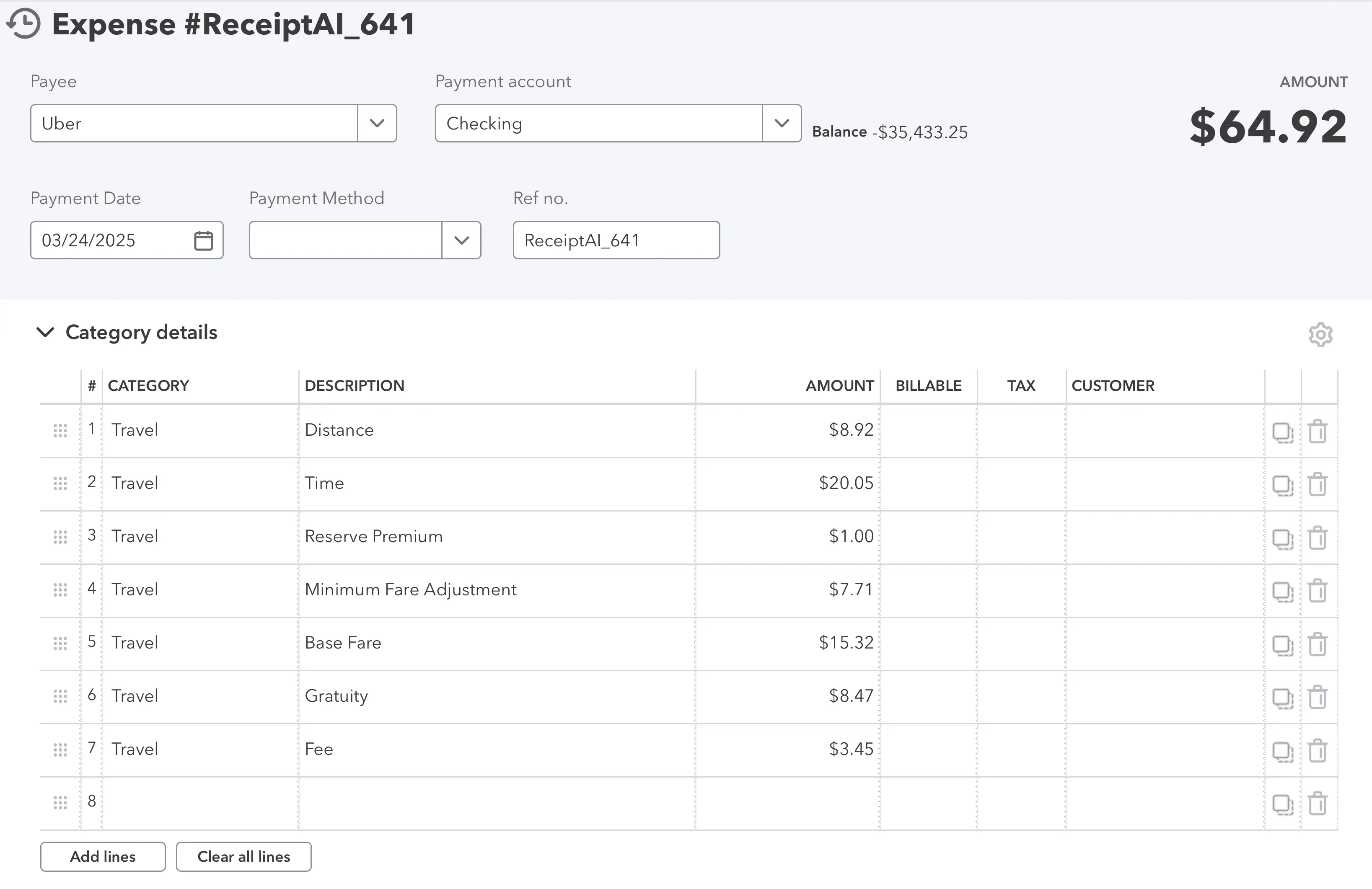Screen dimensions: 1372x889
Task: Click the Checking payment account field
Action: coord(598,123)
